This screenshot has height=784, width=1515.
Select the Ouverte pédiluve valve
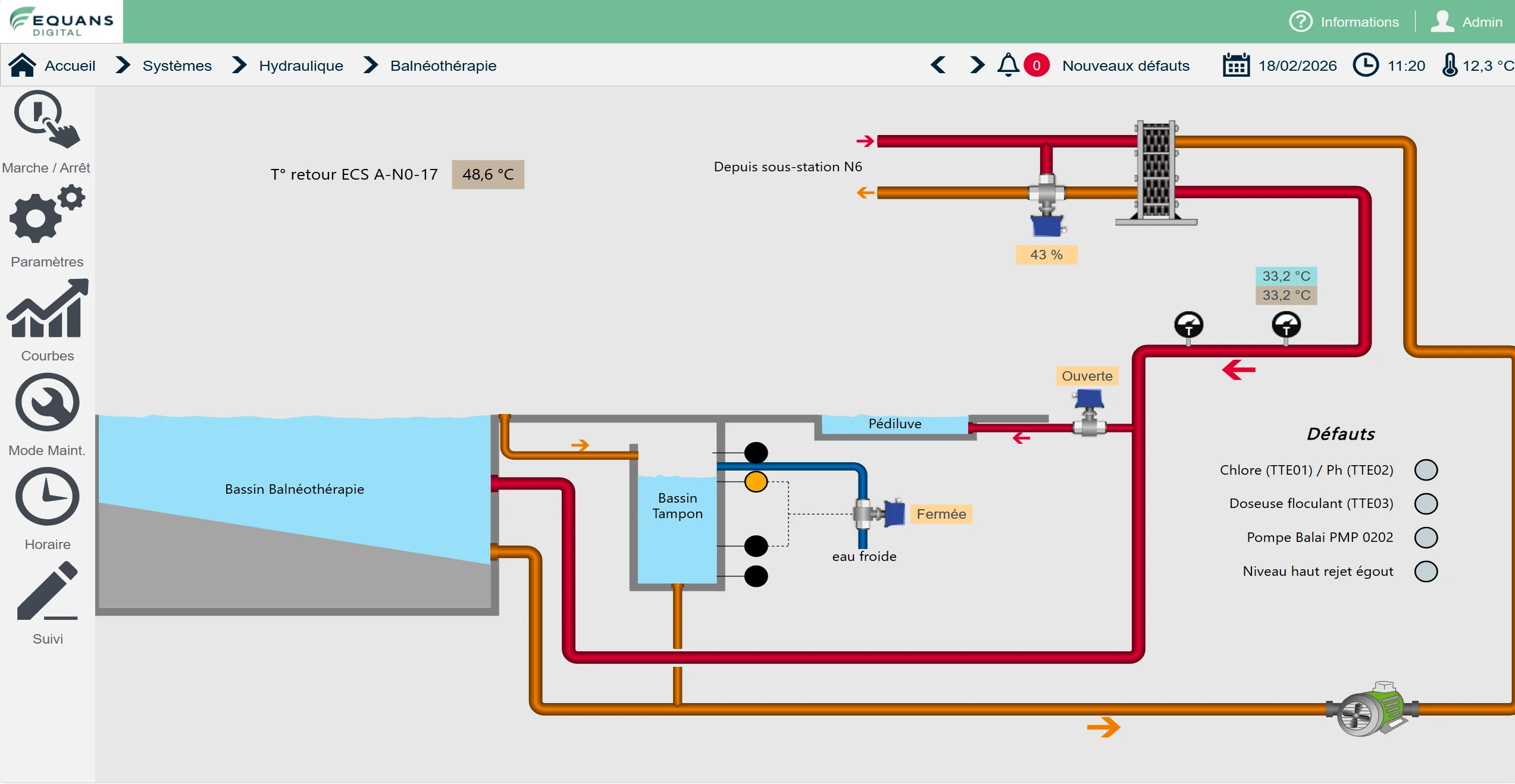tap(1089, 412)
